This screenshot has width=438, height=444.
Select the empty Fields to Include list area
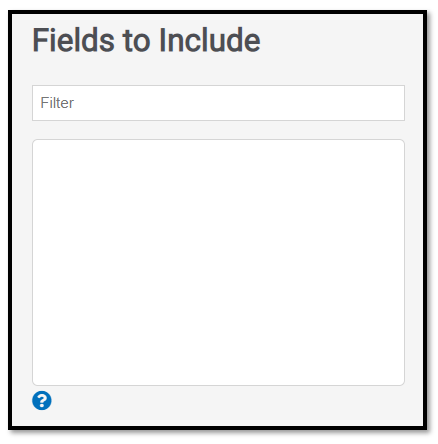coord(218,262)
